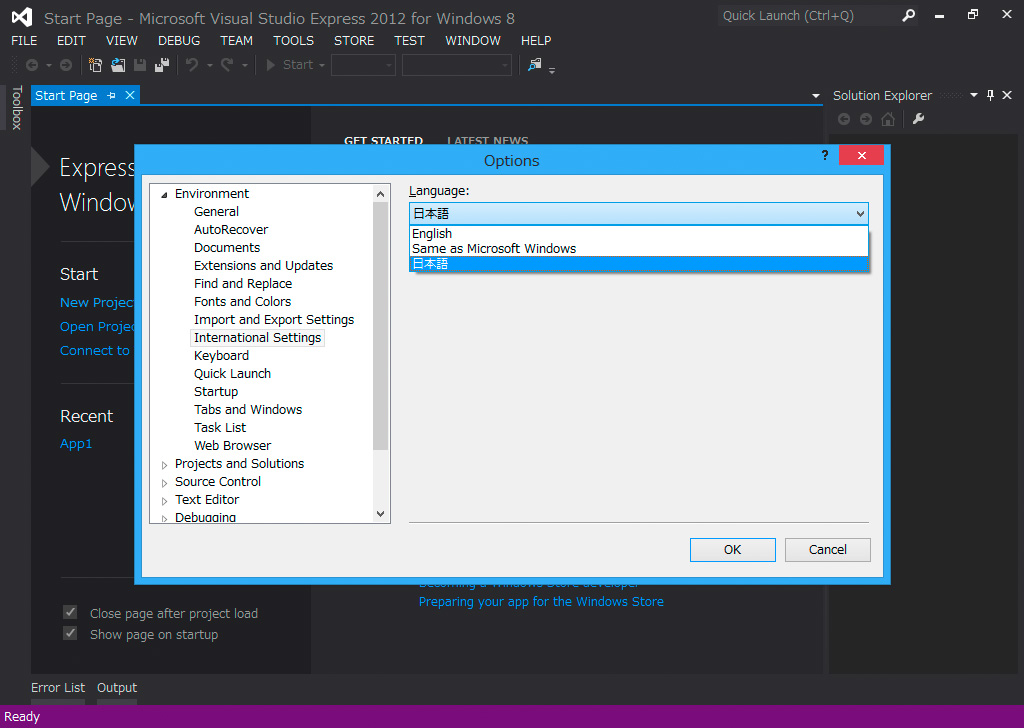Open Solution Explorer window position dropdown

click(x=974, y=95)
